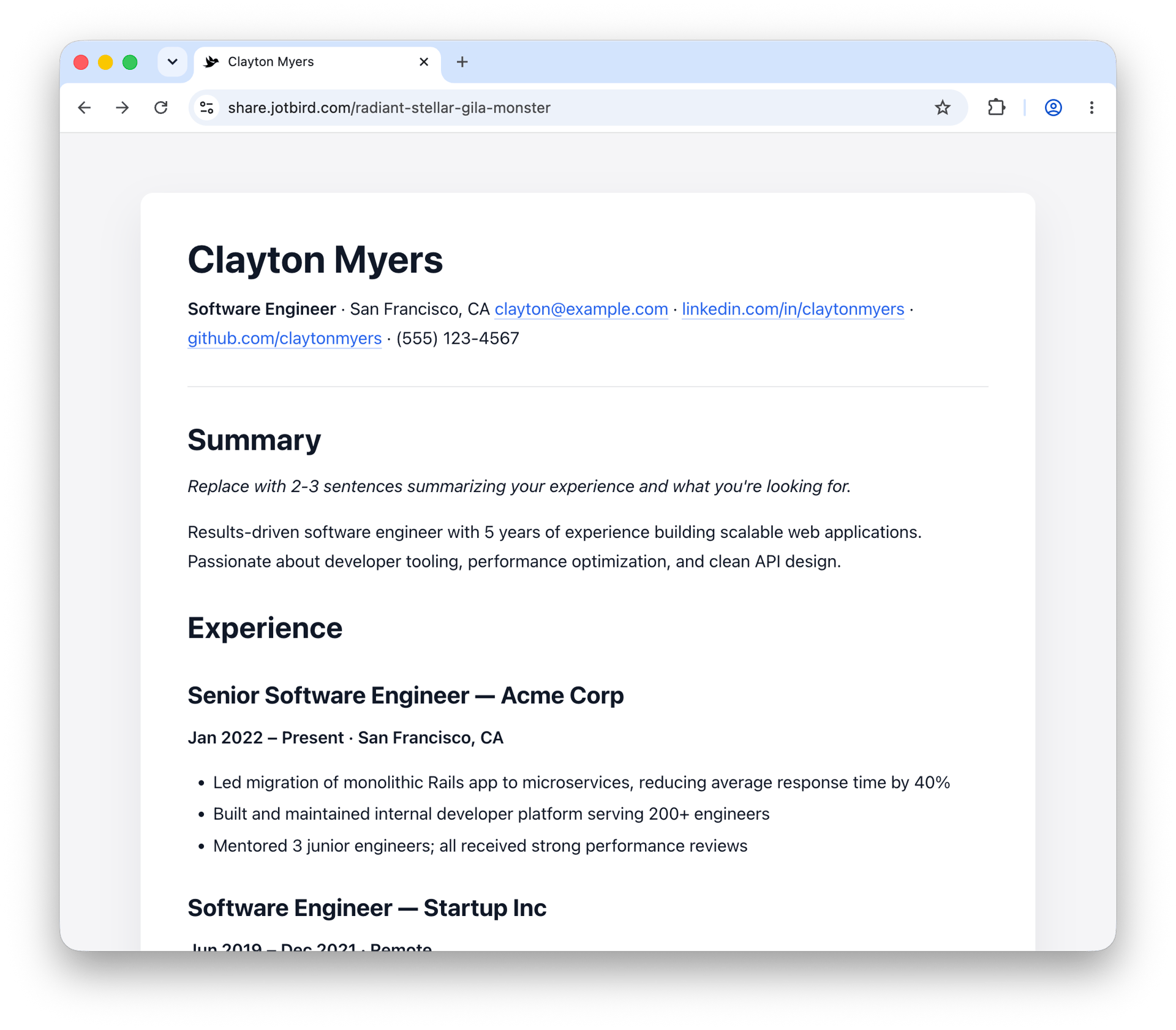Click the Summary section heading
The width and height of the screenshot is (1176, 1030).
(x=254, y=440)
